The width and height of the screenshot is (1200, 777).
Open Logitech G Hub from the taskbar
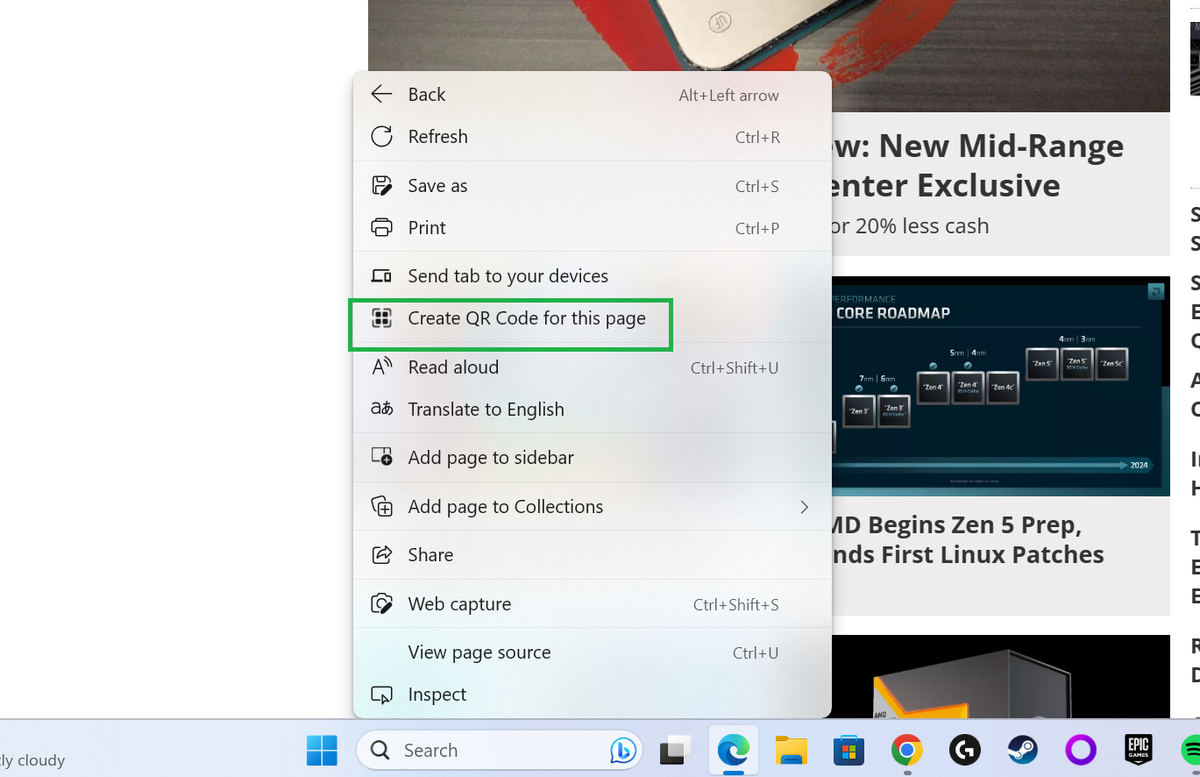pos(964,750)
